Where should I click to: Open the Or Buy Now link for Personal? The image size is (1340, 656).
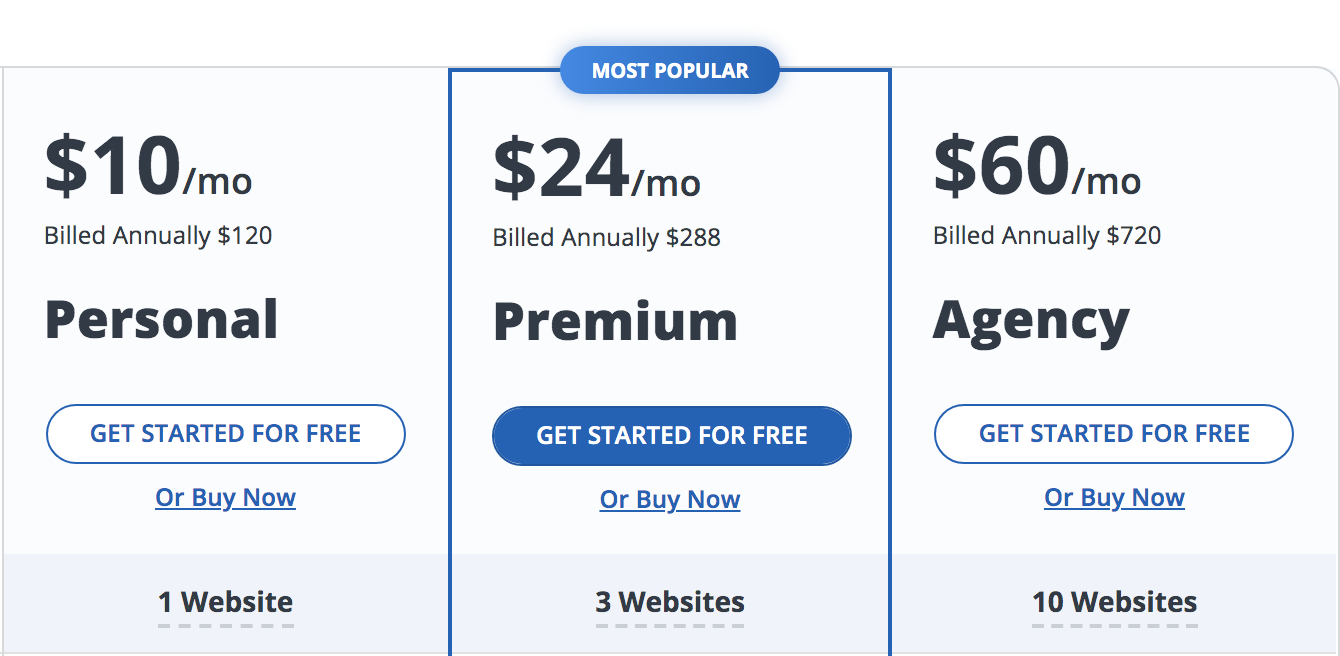(x=225, y=497)
